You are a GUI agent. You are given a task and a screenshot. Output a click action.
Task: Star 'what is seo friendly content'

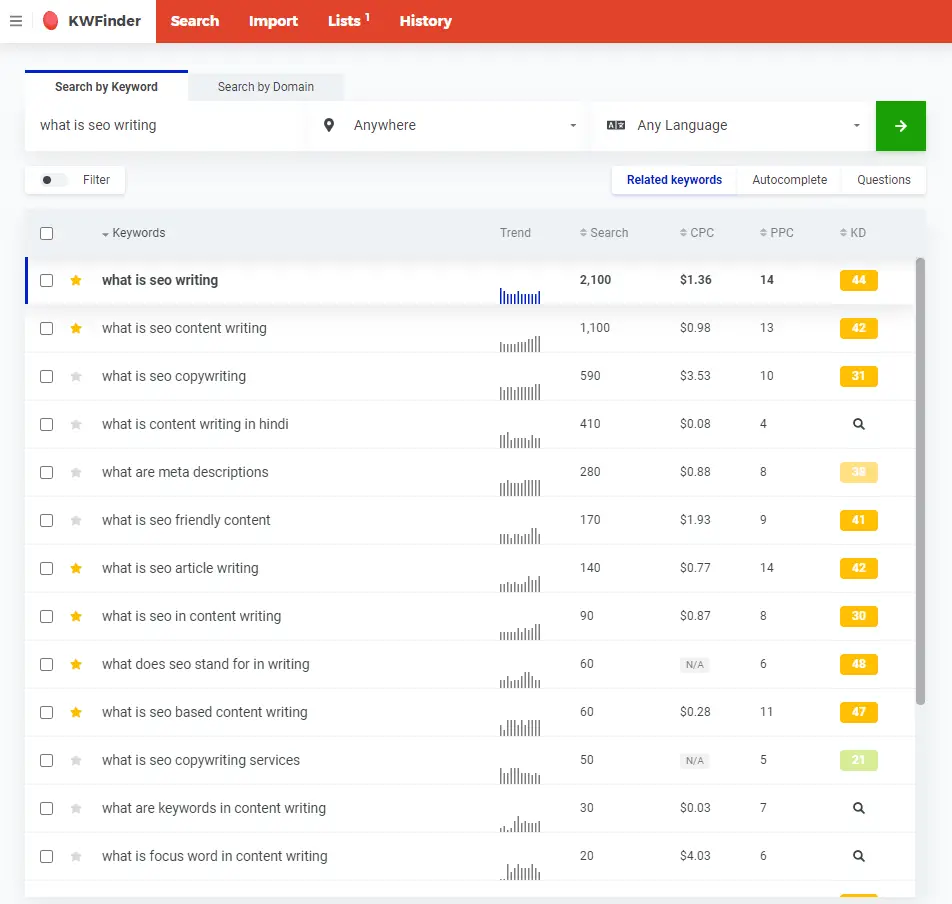(x=76, y=520)
